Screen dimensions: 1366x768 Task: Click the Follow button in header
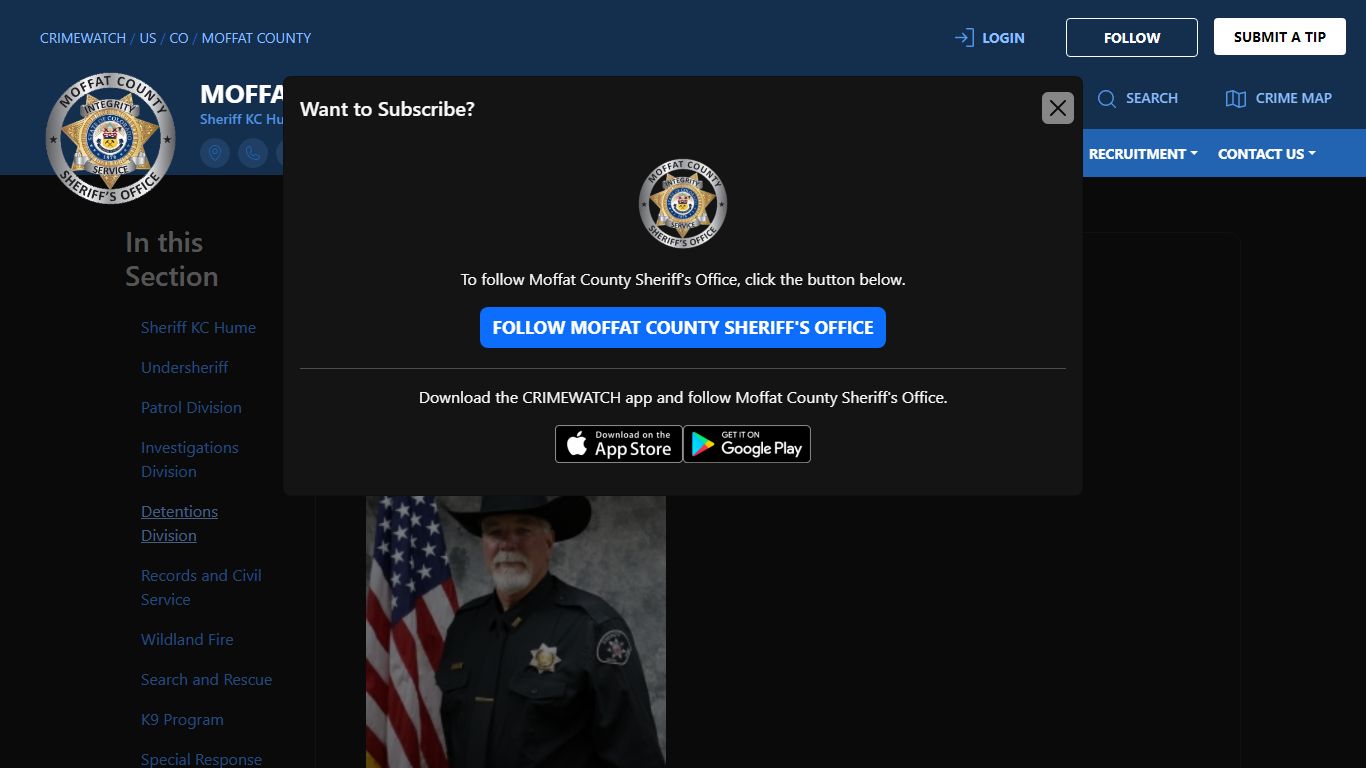[x=1132, y=38]
